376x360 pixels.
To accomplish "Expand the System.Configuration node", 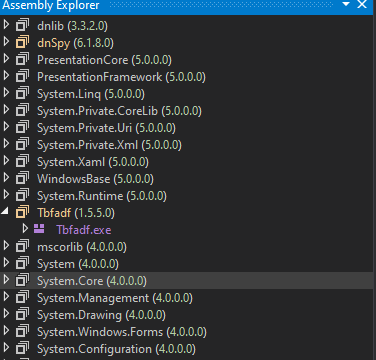I will click(x=6, y=348).
